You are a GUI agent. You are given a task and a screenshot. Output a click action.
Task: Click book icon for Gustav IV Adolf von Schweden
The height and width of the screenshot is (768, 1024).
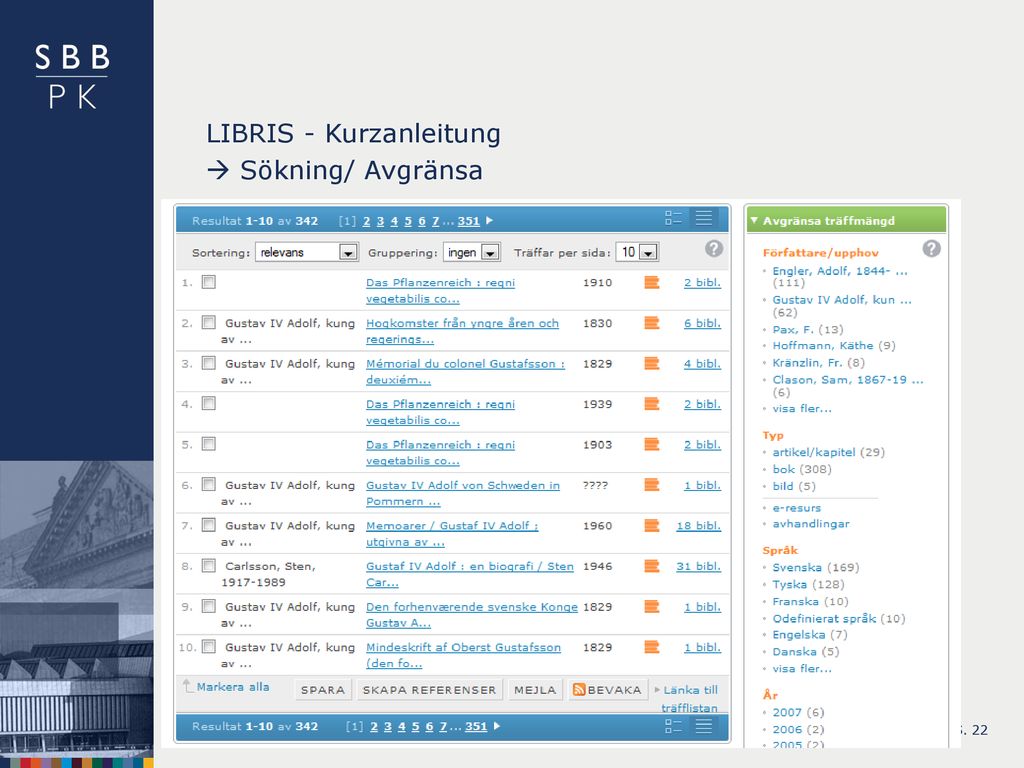(x=652, y=485)
